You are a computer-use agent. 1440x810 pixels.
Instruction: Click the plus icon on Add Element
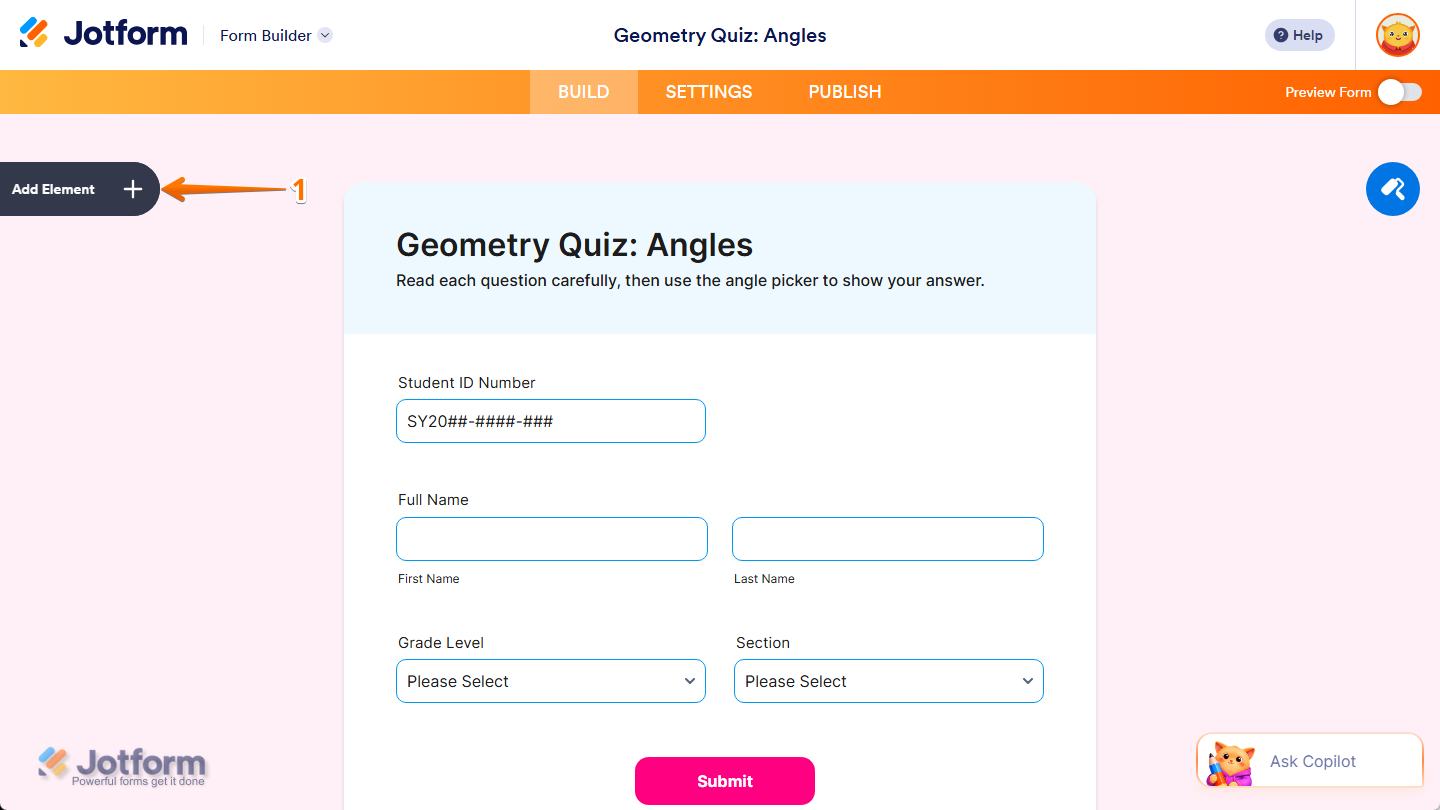coord(132,189)
